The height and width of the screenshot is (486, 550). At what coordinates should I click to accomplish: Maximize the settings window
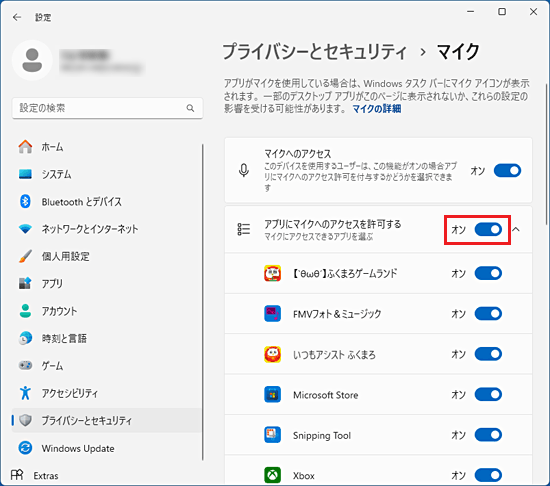click(502, 12)
